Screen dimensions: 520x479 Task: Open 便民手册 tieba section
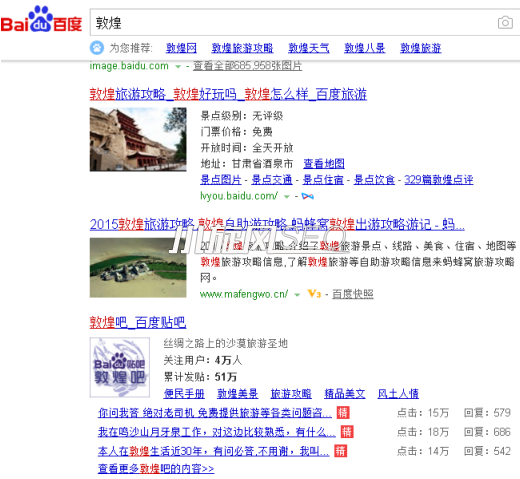click(184, 394)
